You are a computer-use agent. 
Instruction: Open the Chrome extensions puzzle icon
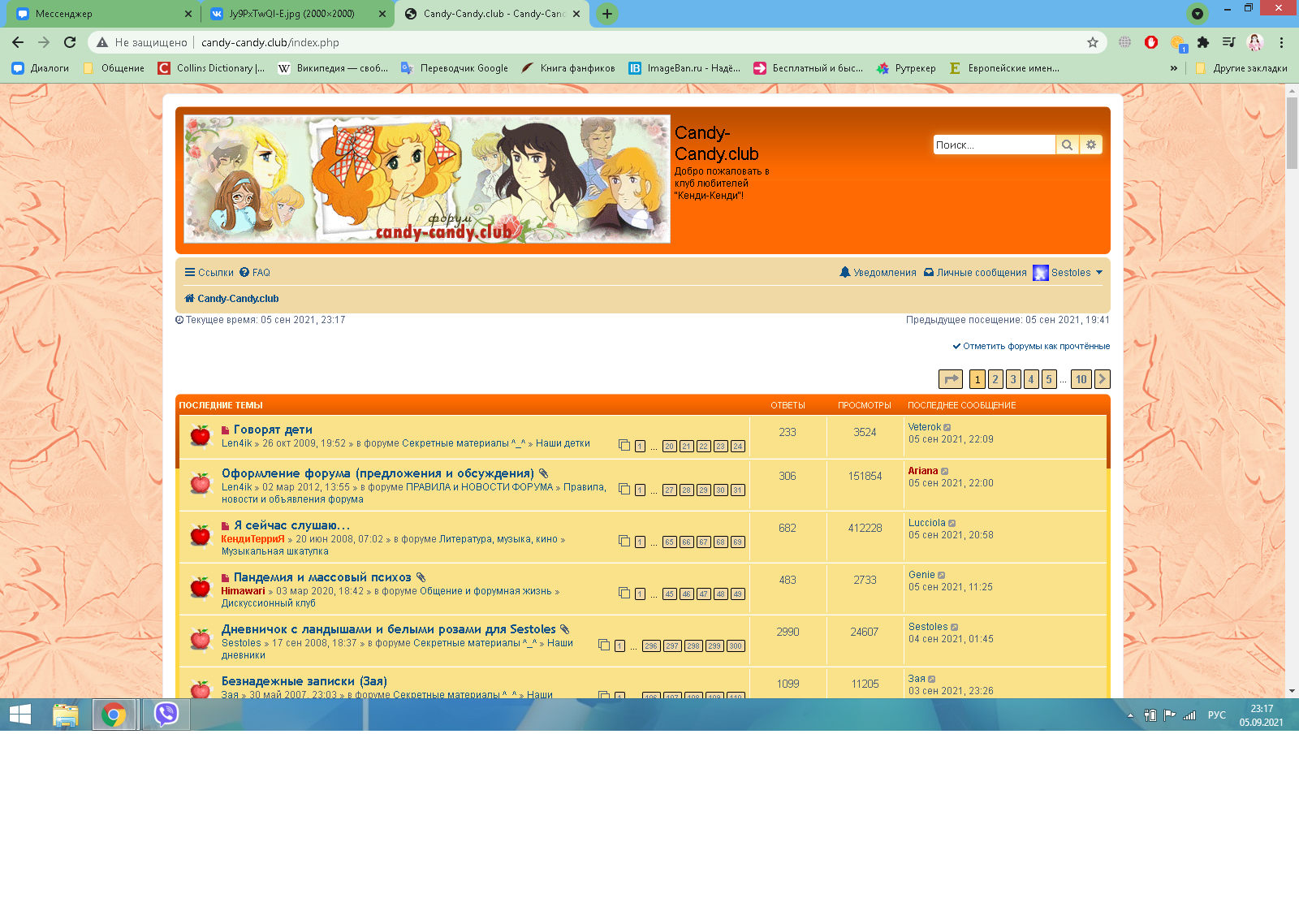pos(1203,42)
